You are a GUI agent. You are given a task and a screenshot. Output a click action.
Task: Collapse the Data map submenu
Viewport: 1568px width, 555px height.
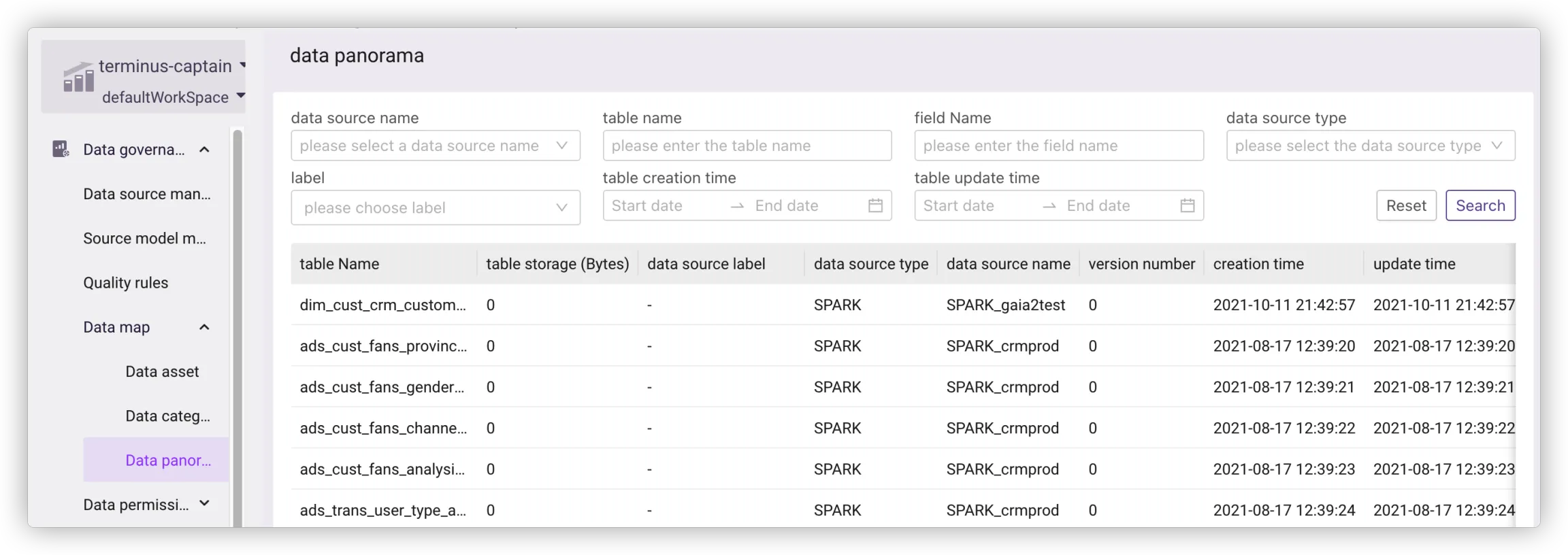tap(204, 327)
